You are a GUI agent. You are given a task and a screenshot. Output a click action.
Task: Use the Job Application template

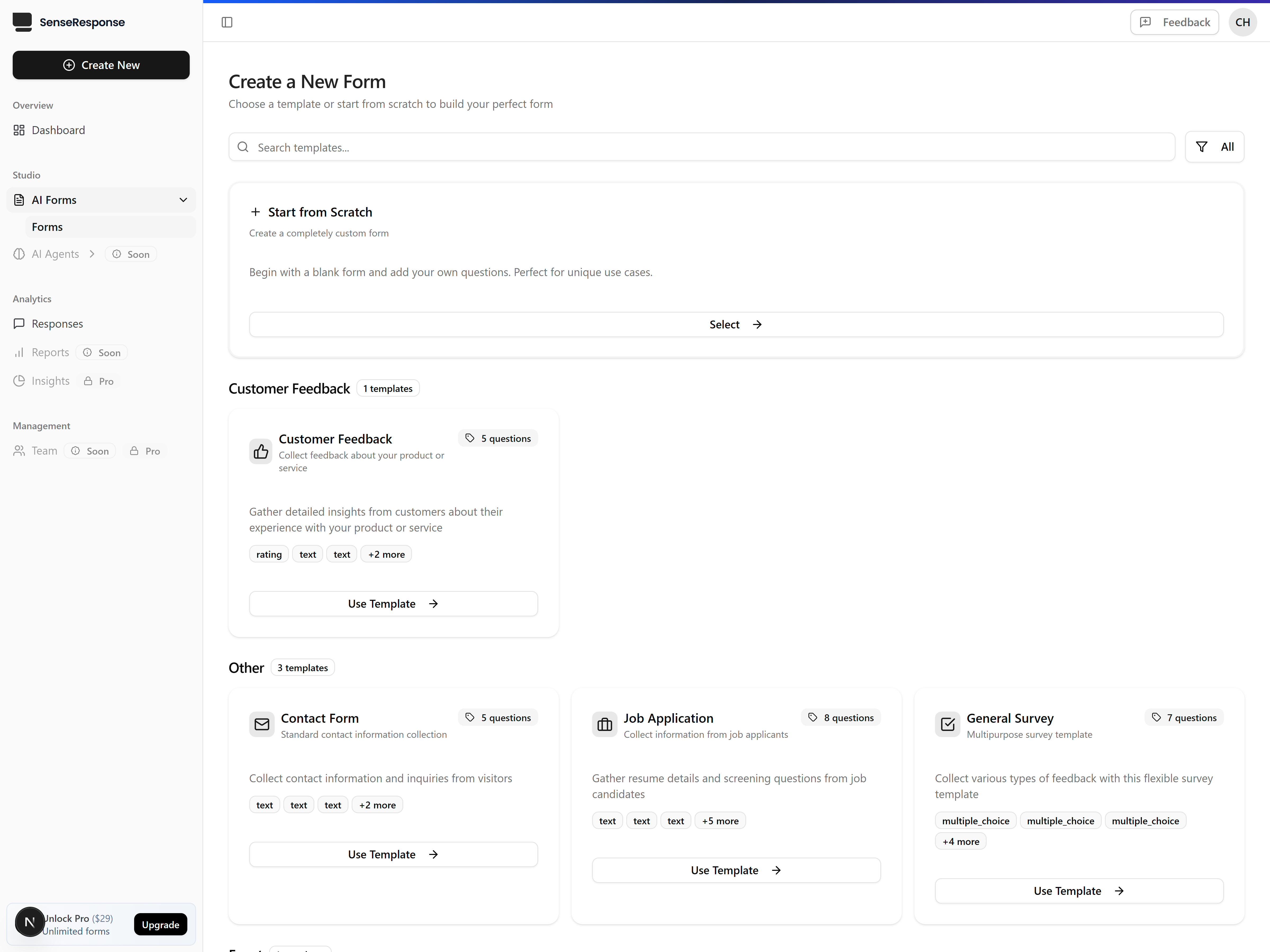tap(736, 871)
